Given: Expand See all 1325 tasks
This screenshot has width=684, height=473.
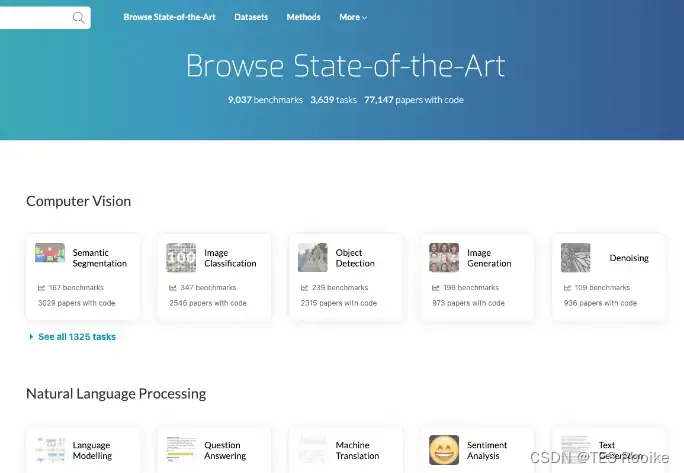Looking at the screenshot, I should (72, 336).
